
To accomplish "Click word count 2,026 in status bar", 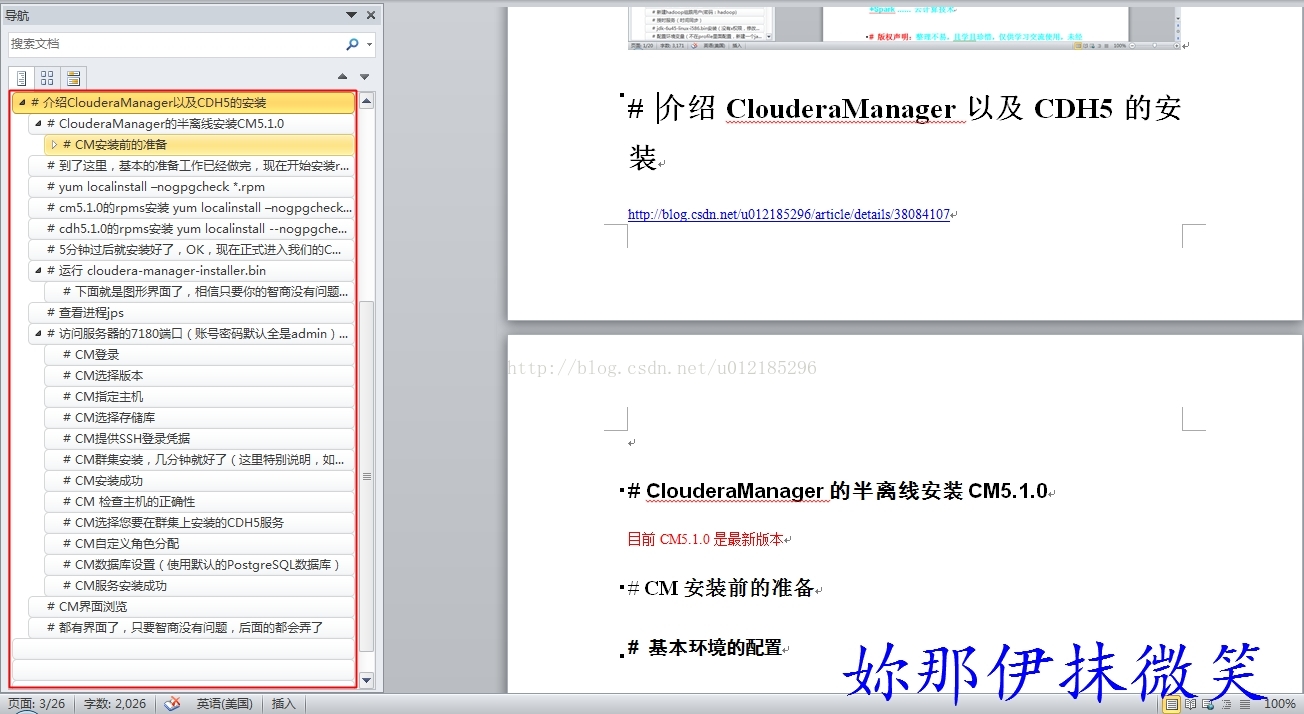I will click(115, 704).
